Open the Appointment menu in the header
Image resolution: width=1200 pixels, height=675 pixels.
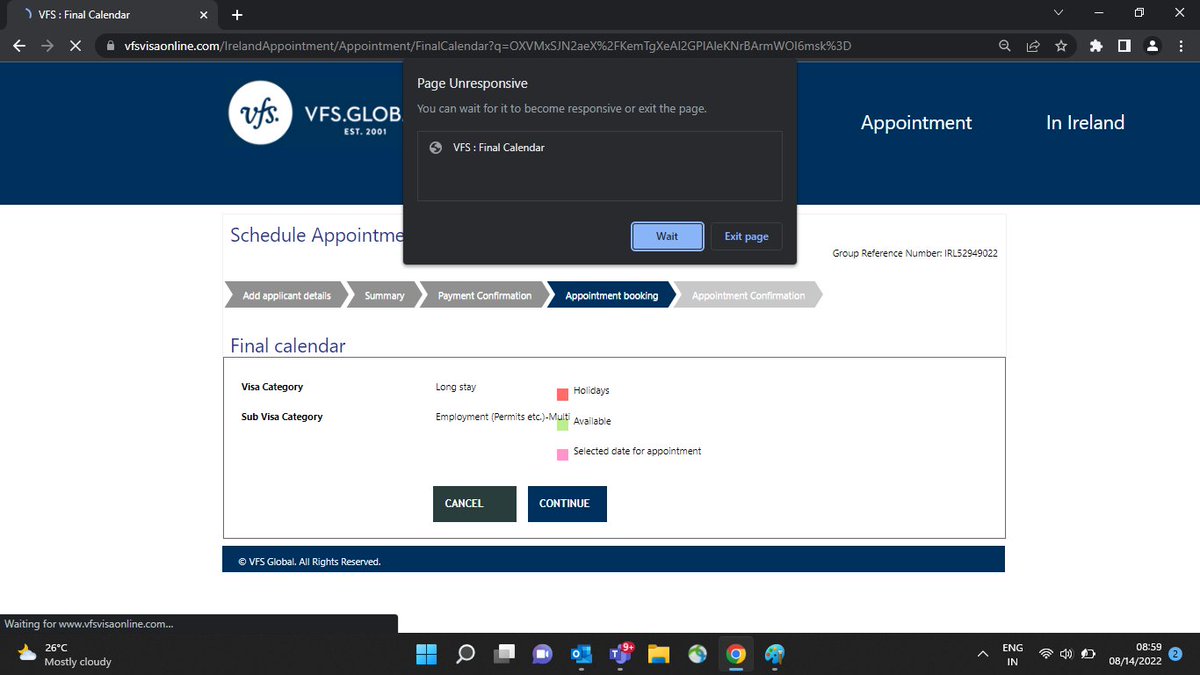[916, 122]
